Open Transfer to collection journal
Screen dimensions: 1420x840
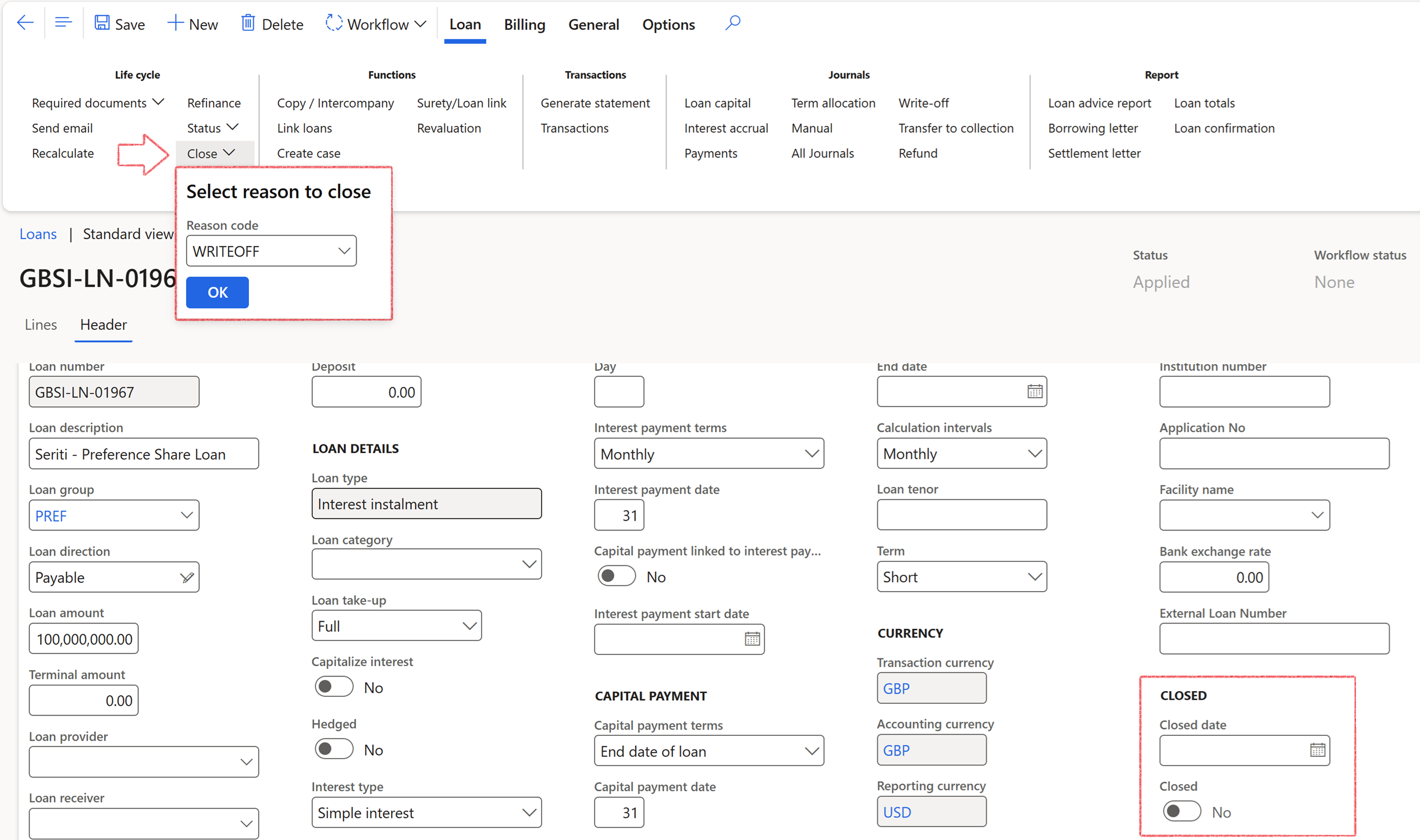click(956, 128)
